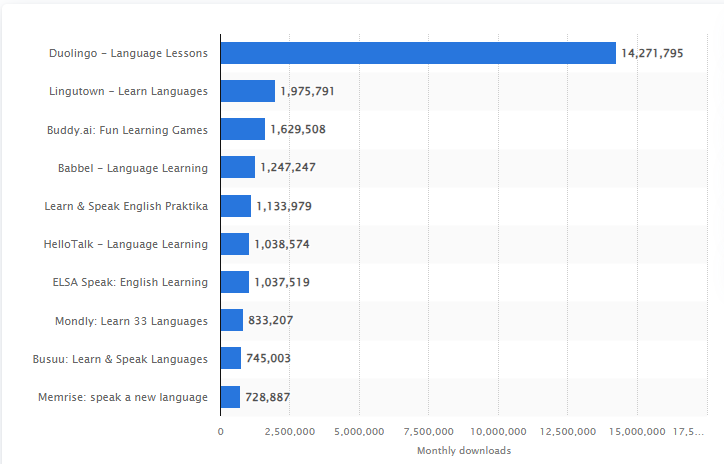Click the 1,975,791 data label
The image size is (724, 464).
point(307,91)
